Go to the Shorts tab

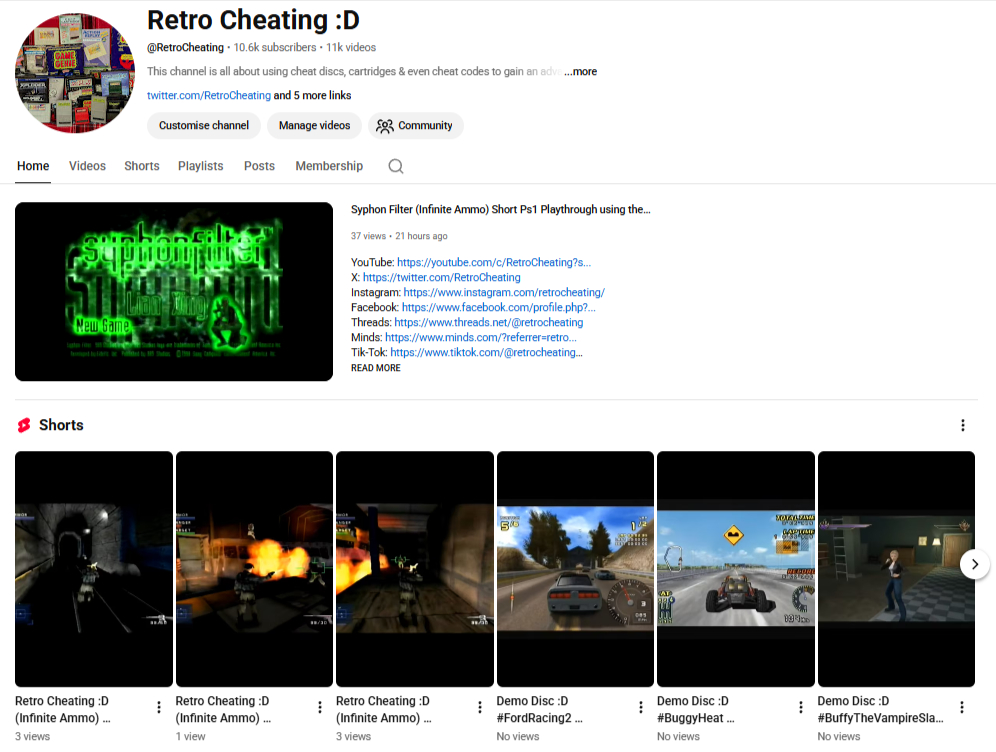[x=142, y=166]
